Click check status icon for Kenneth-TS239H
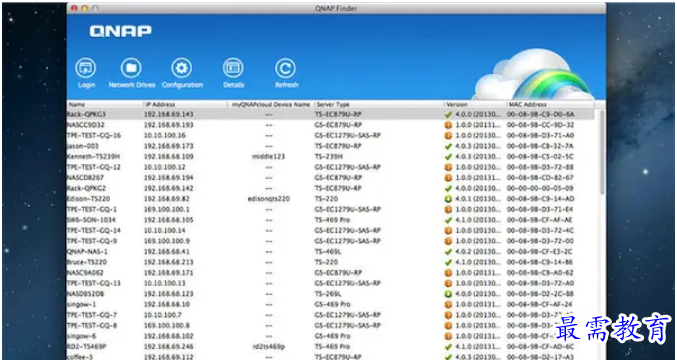 click(448, 157)
